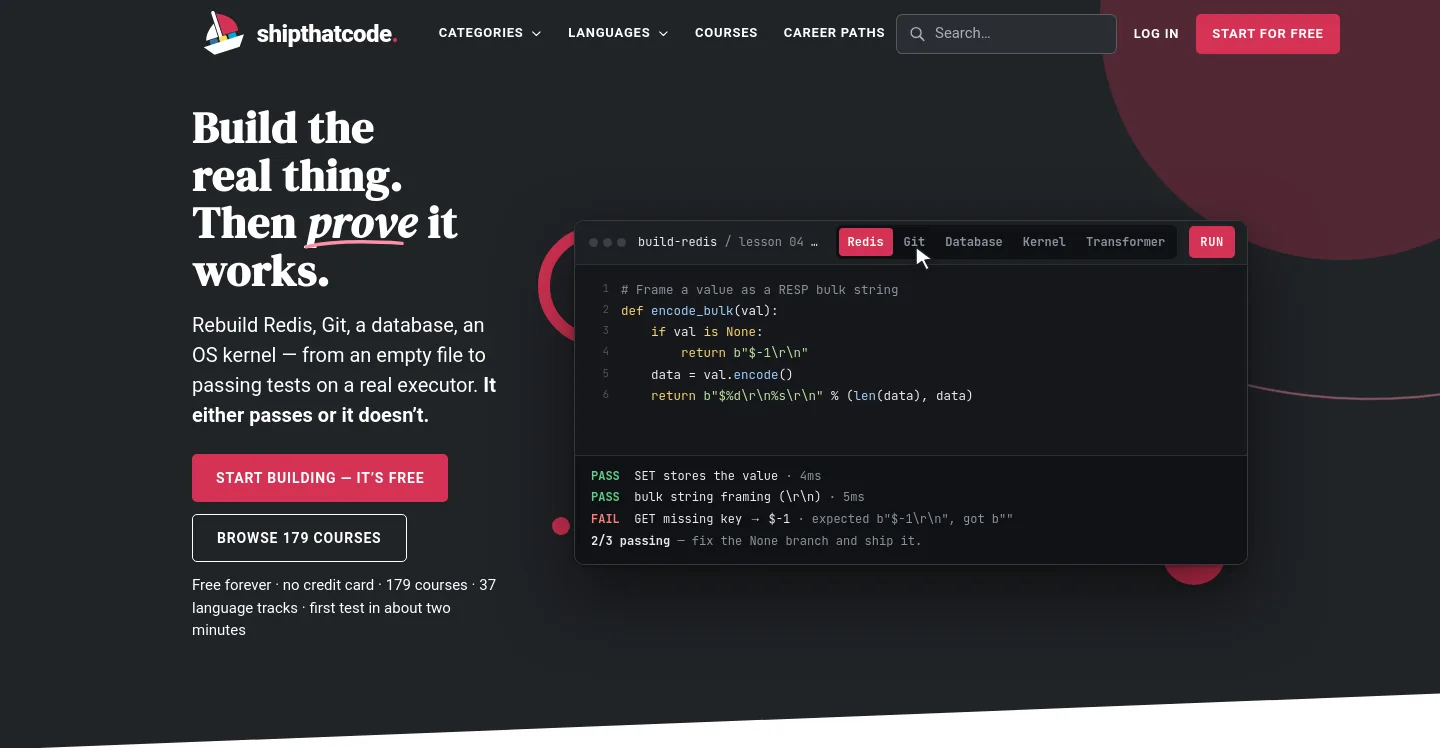
Task: Click the 'Build the real thing' headline
Action: click(325, 199)
